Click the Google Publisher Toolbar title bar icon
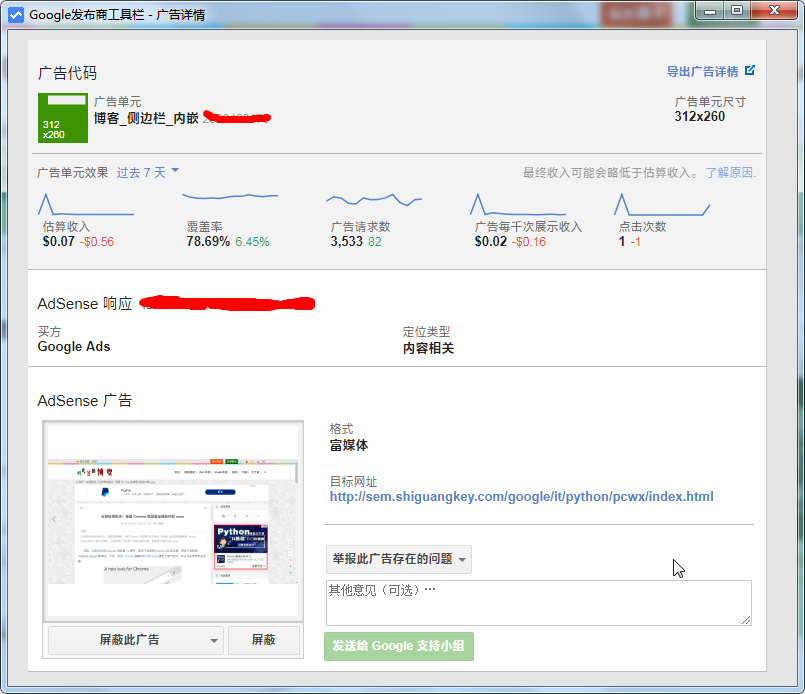The image size is (805, 694). [16, 15]
